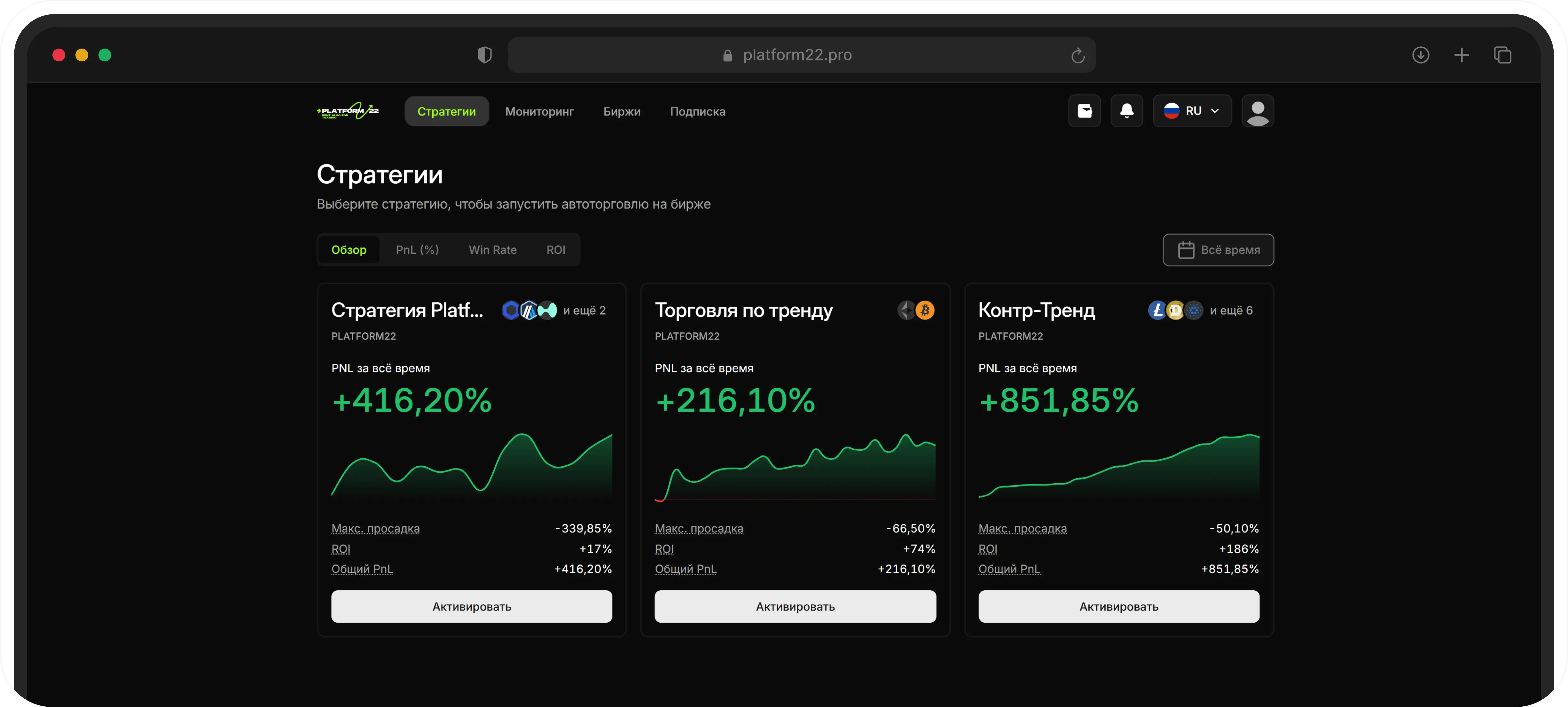Click Dogecoin icon in Контр-Тренд card

(x=1175, y=310)
